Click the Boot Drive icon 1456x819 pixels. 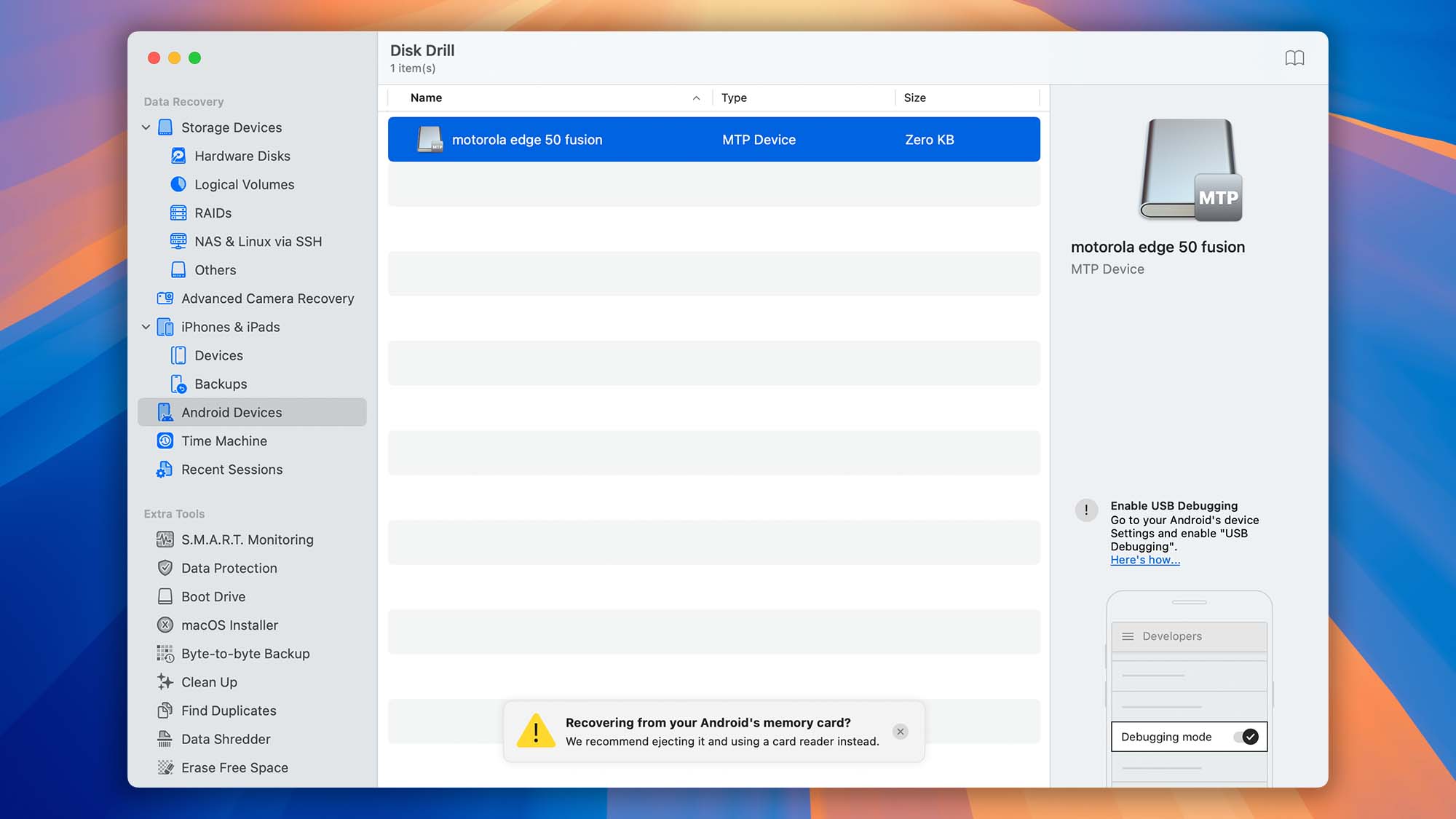click(165, 596)
